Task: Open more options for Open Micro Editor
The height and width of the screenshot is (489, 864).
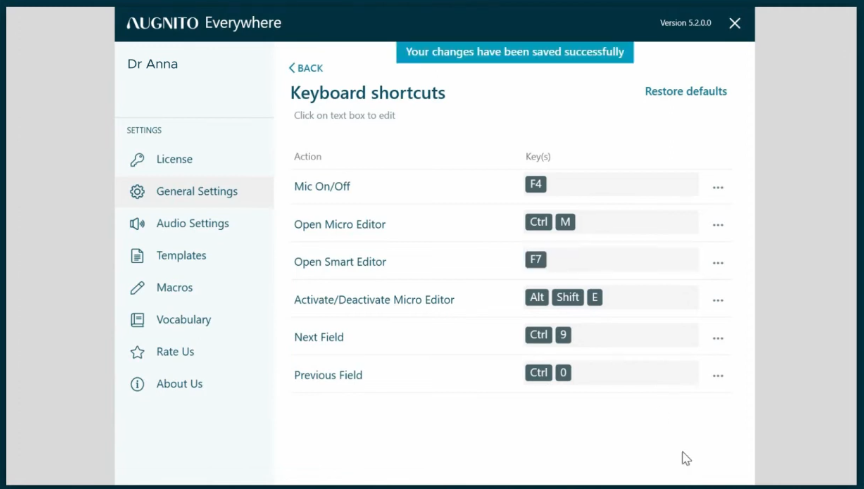Action: (x=717, y=225)
